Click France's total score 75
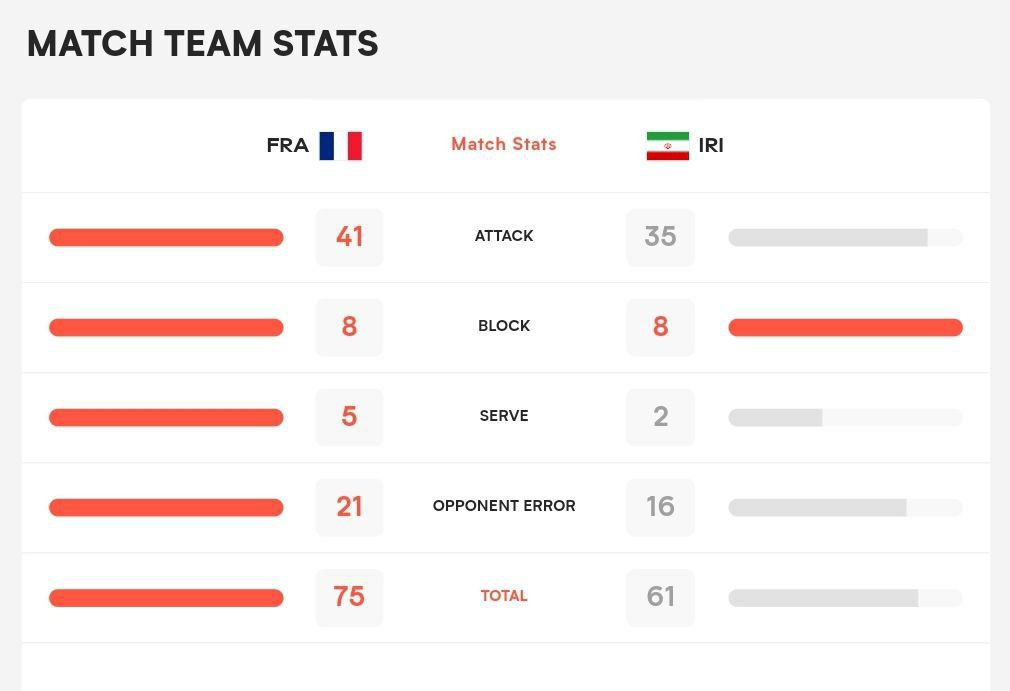 pyautogui.click(x=349, y=597)
